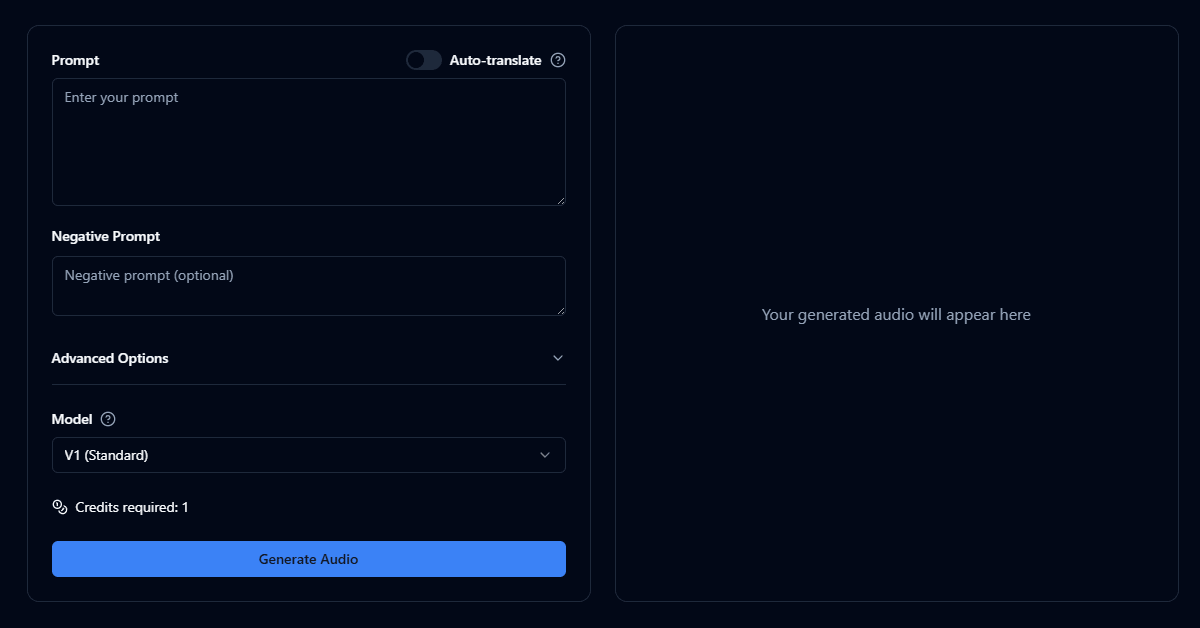The image size is (1200, 628).
Task: Click the chevron icon on Advanced Options
Action: click(x=558, y=358)
